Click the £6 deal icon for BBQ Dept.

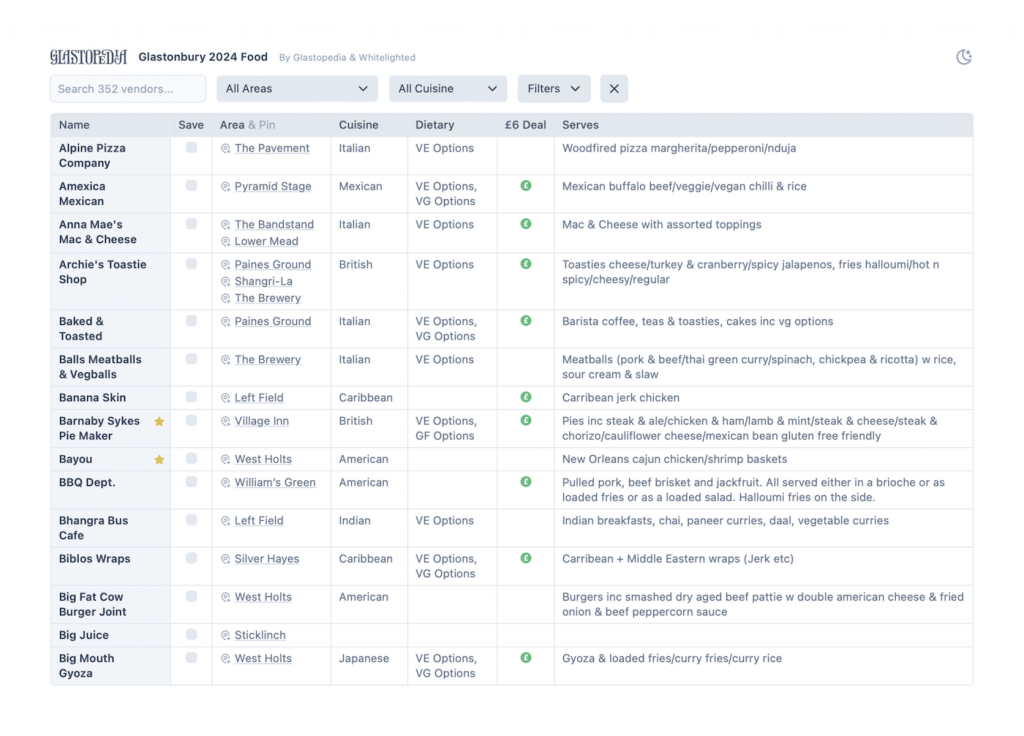526,482
